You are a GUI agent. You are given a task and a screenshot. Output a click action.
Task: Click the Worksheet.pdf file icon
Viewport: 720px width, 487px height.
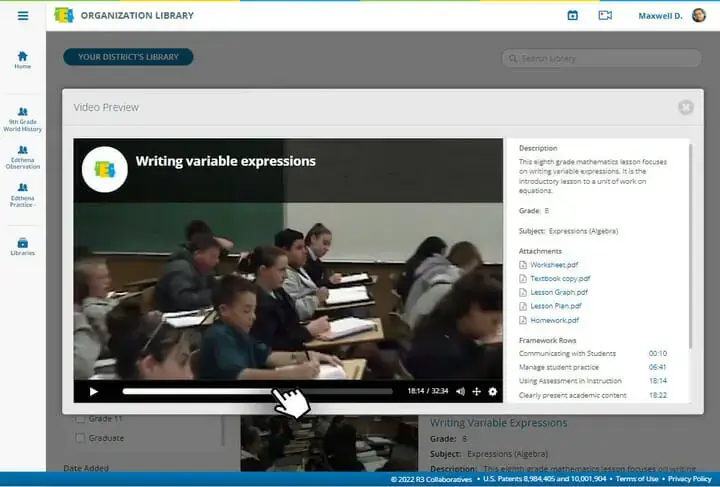click(523, 265)
